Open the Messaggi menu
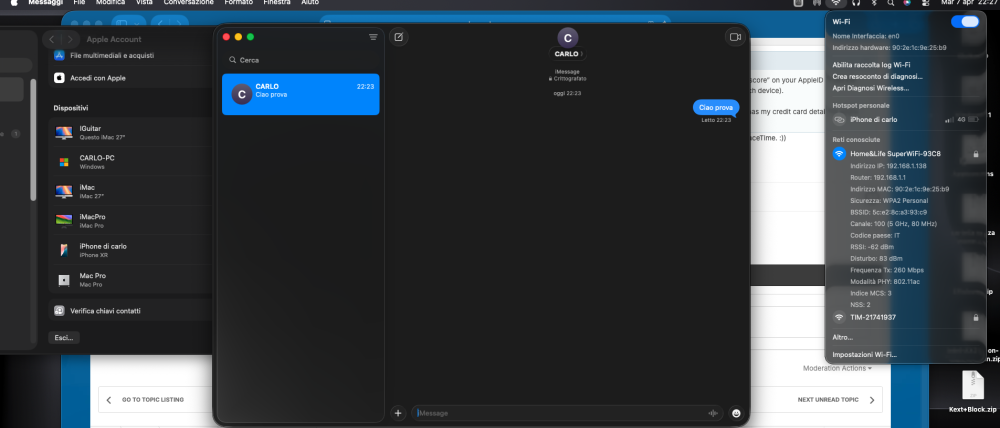This screenshot has height=428, width=1000. coord(45,3)
